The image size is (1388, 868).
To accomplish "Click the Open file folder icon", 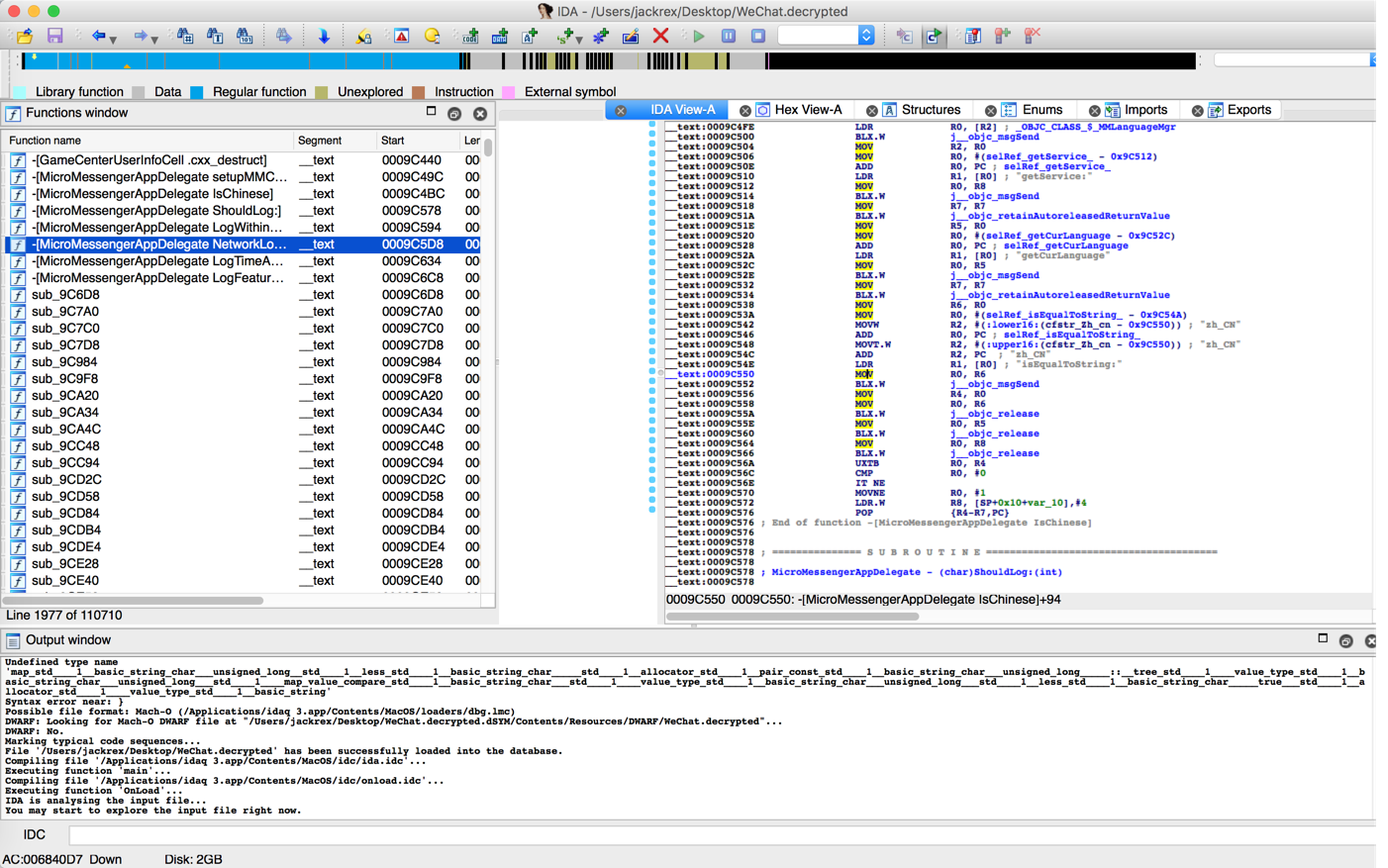I will click(x=25, y=37).
